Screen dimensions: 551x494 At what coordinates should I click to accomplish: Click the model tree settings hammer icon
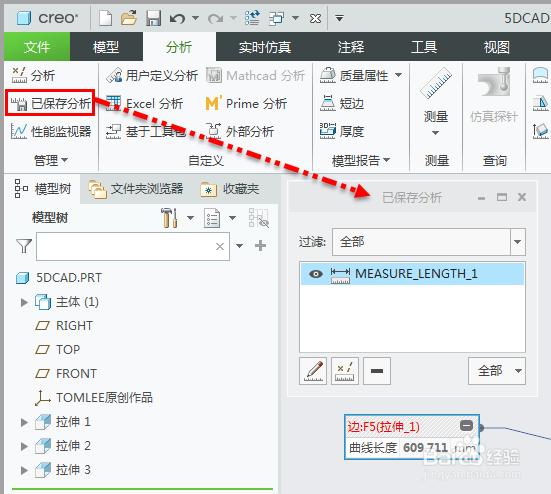[169, 218]
